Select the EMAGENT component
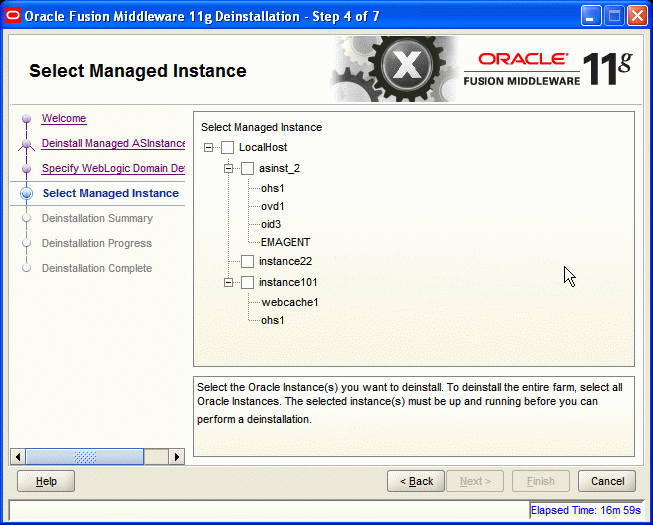This screenshot has height=525, width=653. [285, 242]
